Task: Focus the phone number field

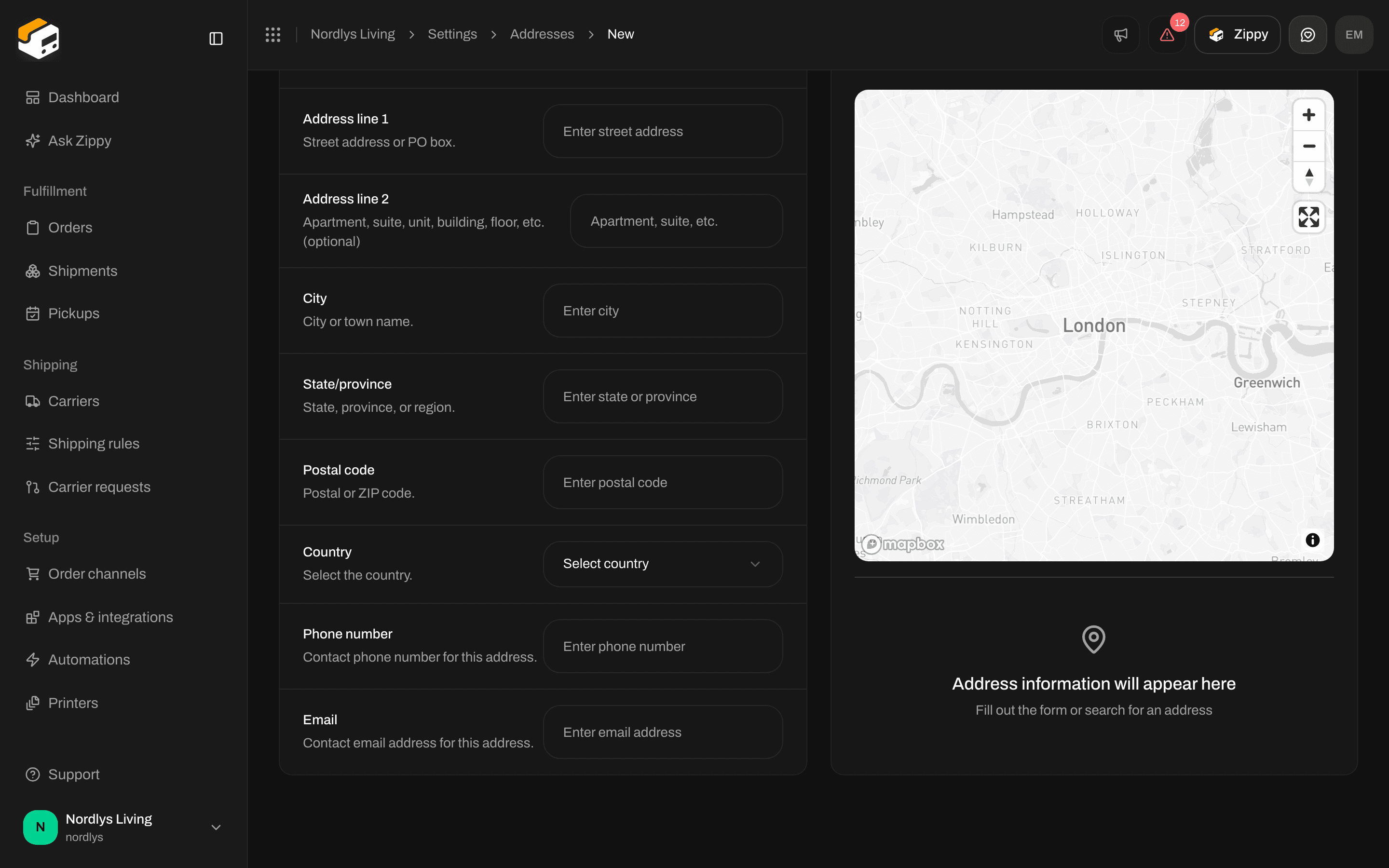Action: click(662, 646)
